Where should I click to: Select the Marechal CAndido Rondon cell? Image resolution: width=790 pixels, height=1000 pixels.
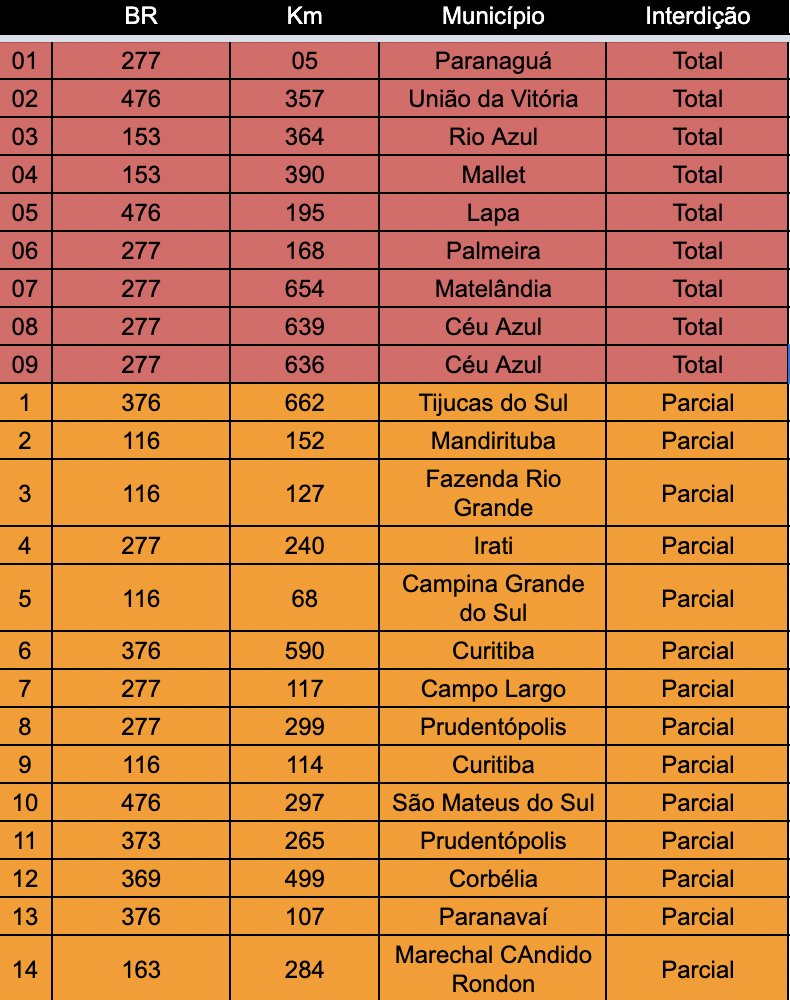click(x=493, y=969)
